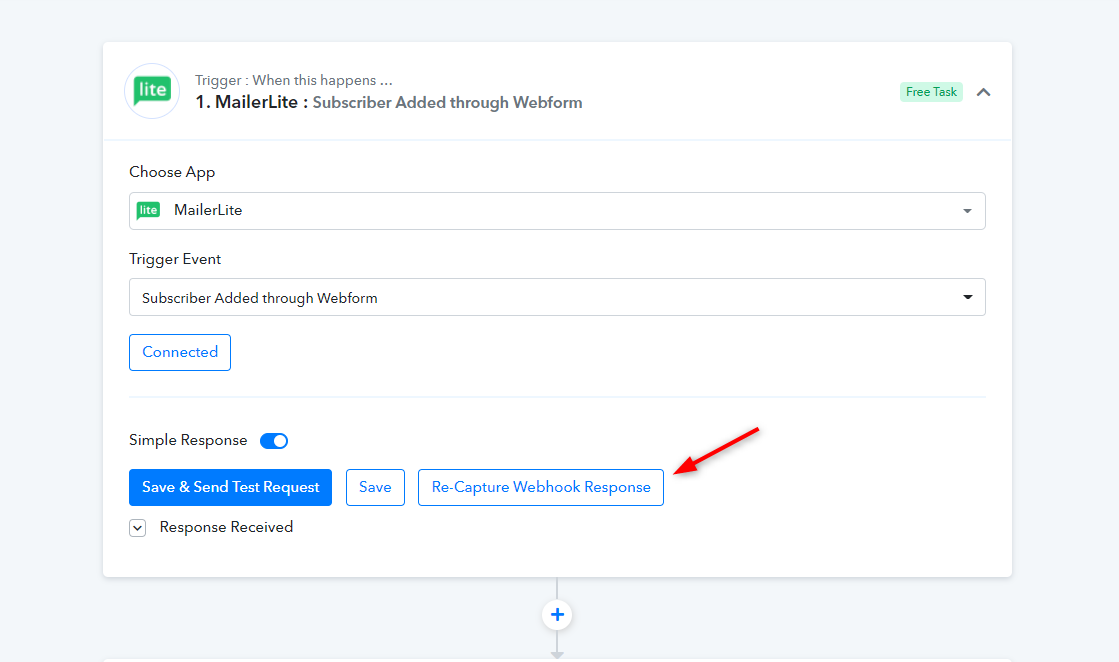Viewport: 1119px width, 662px height.
Task: Click the MailerLite logo in trigger header
Action: coord(152,91)
